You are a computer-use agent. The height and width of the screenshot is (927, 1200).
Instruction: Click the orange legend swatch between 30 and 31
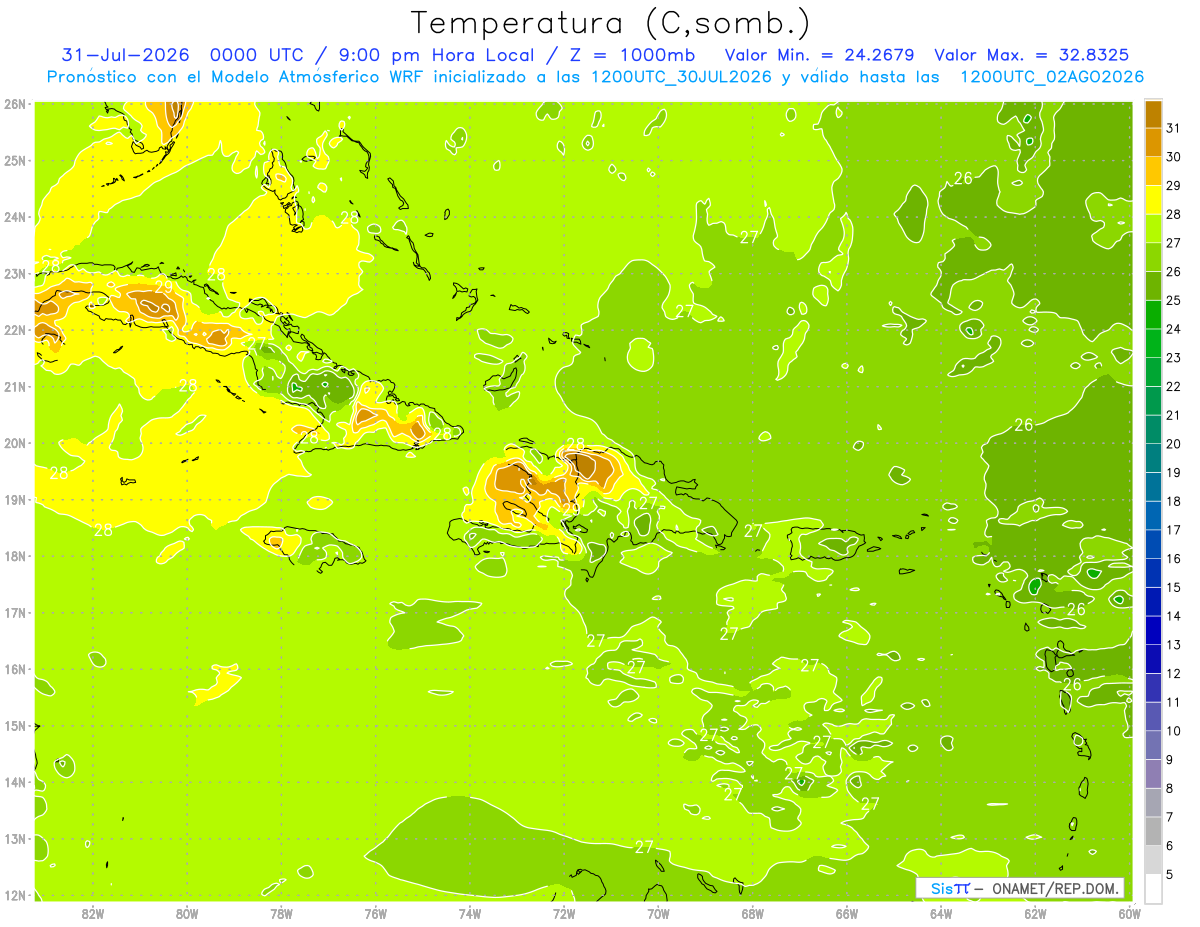click(1153, 142)
